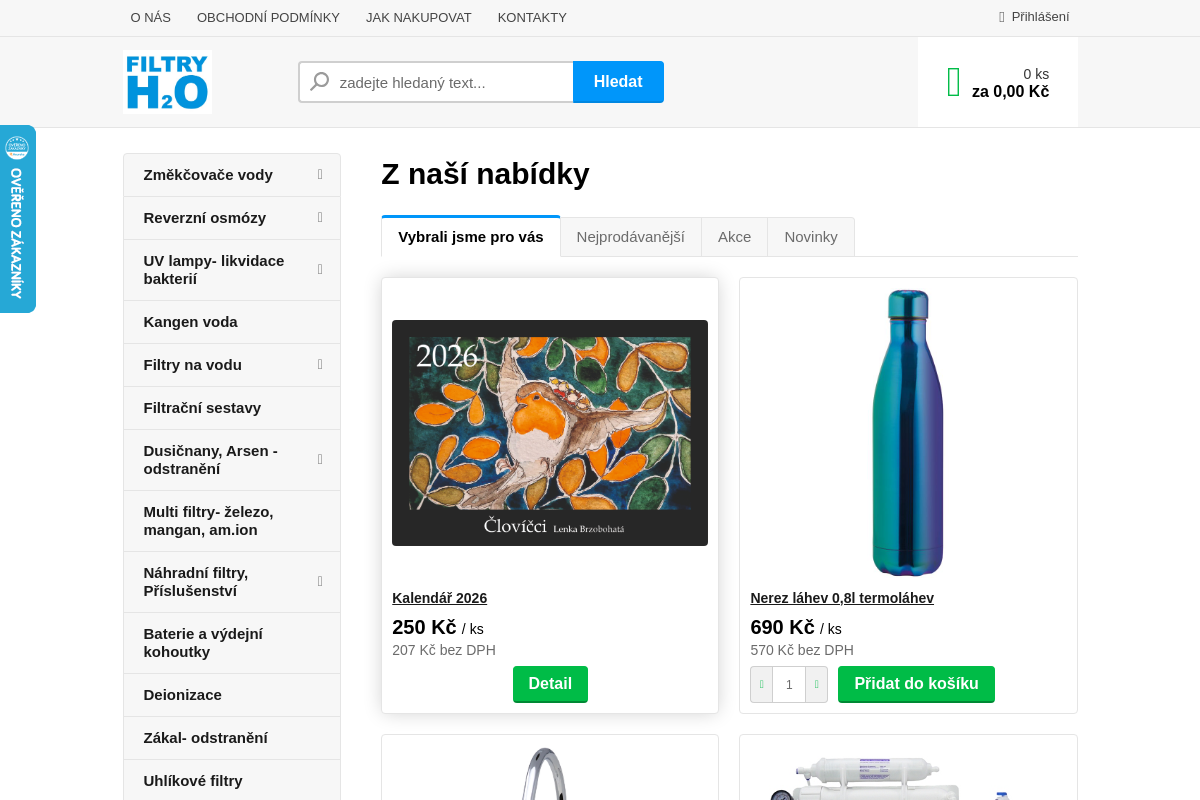The width and height of the screenshot is (1200, 800).
Task: Add Nerez láhev to cart
Action: click(x=916, y=684)
